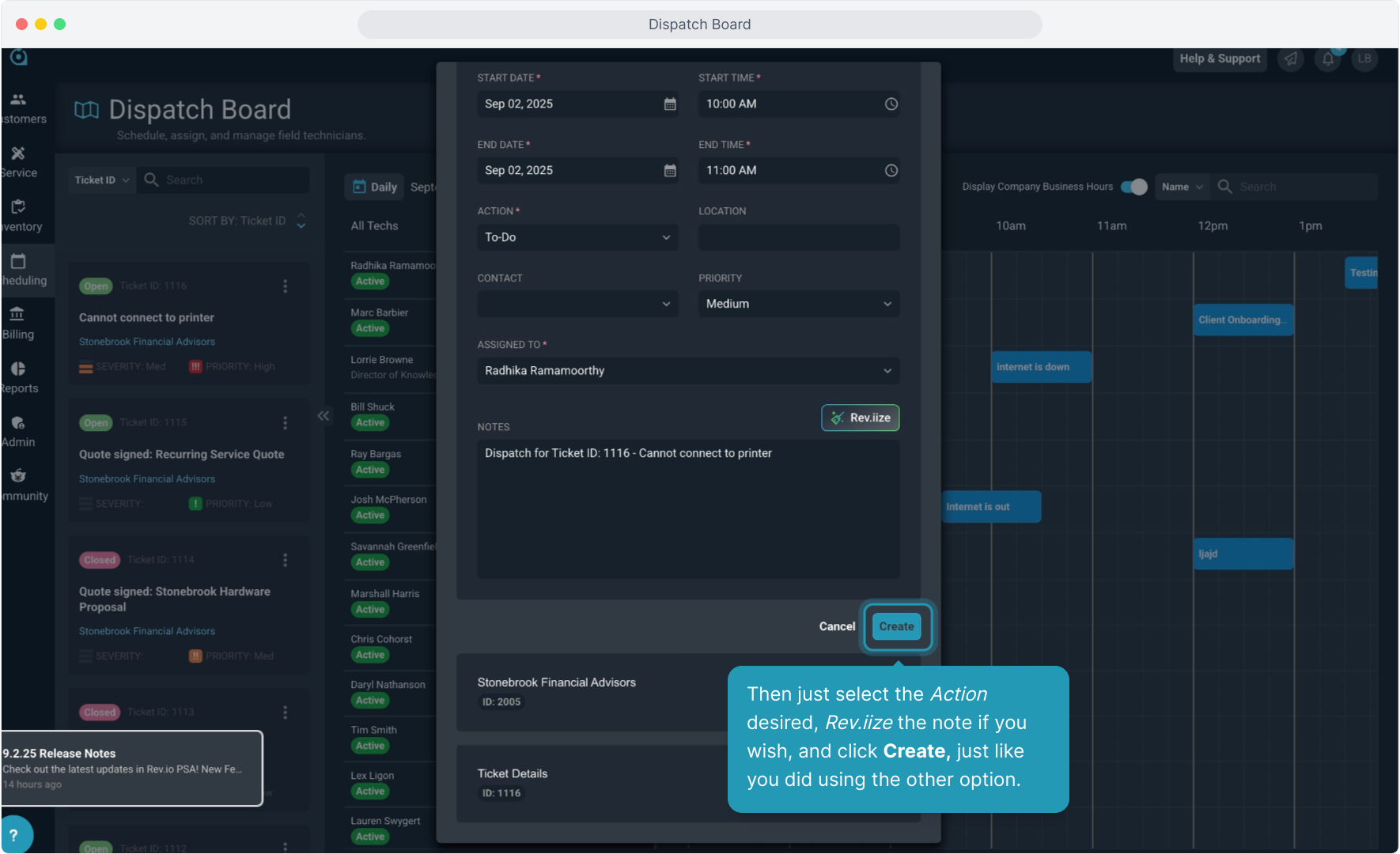Image resolution: width=1400 pixels, height=854 pixels.
Task: Open the Scheduling sidebar icon
Action: pos(18,261)
